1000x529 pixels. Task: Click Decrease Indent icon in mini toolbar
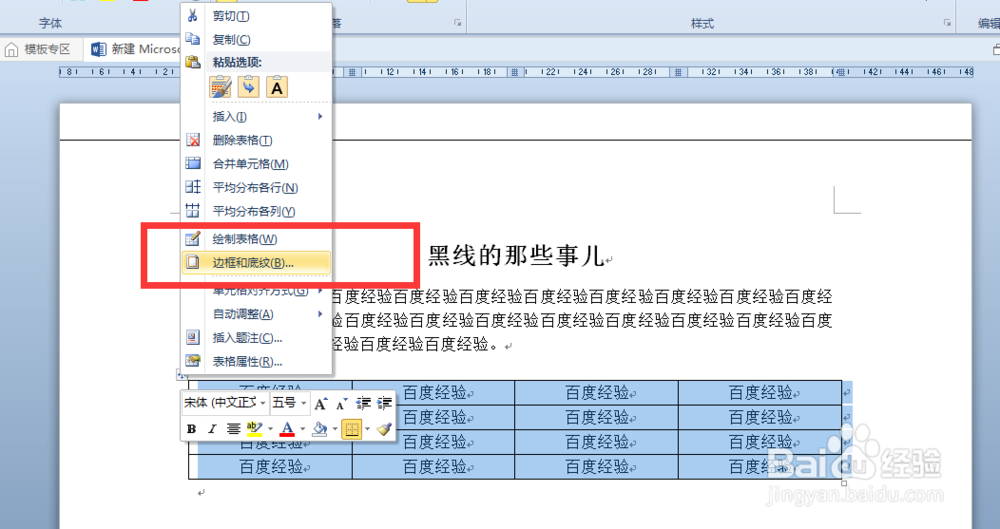(x=364, y=403)
